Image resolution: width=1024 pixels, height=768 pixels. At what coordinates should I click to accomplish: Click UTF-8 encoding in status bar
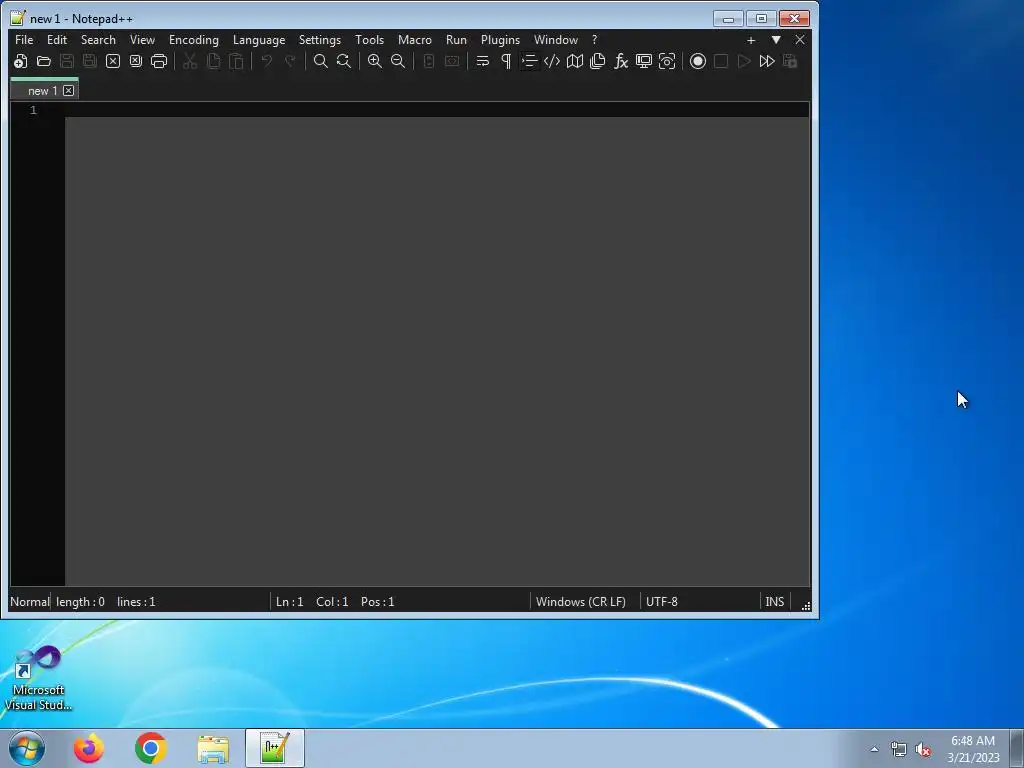pos(662,601)
